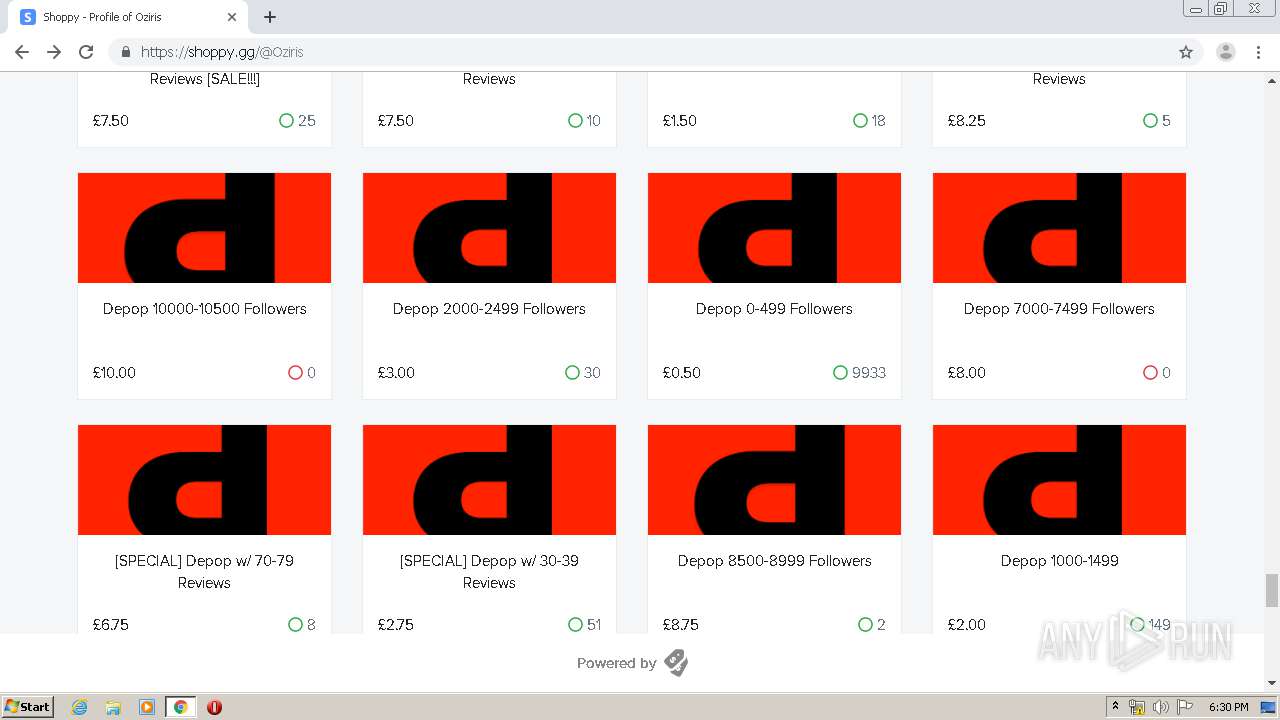Show hidden system tray icons
This screenshot has width=1280, height=720.
click(1115, 707)
